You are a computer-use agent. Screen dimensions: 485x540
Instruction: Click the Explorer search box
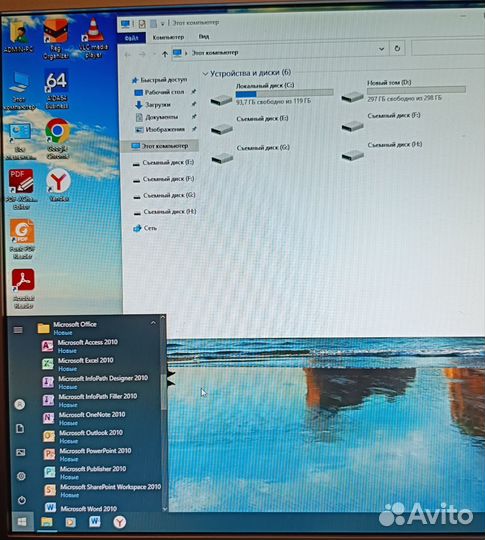point(448,47)
